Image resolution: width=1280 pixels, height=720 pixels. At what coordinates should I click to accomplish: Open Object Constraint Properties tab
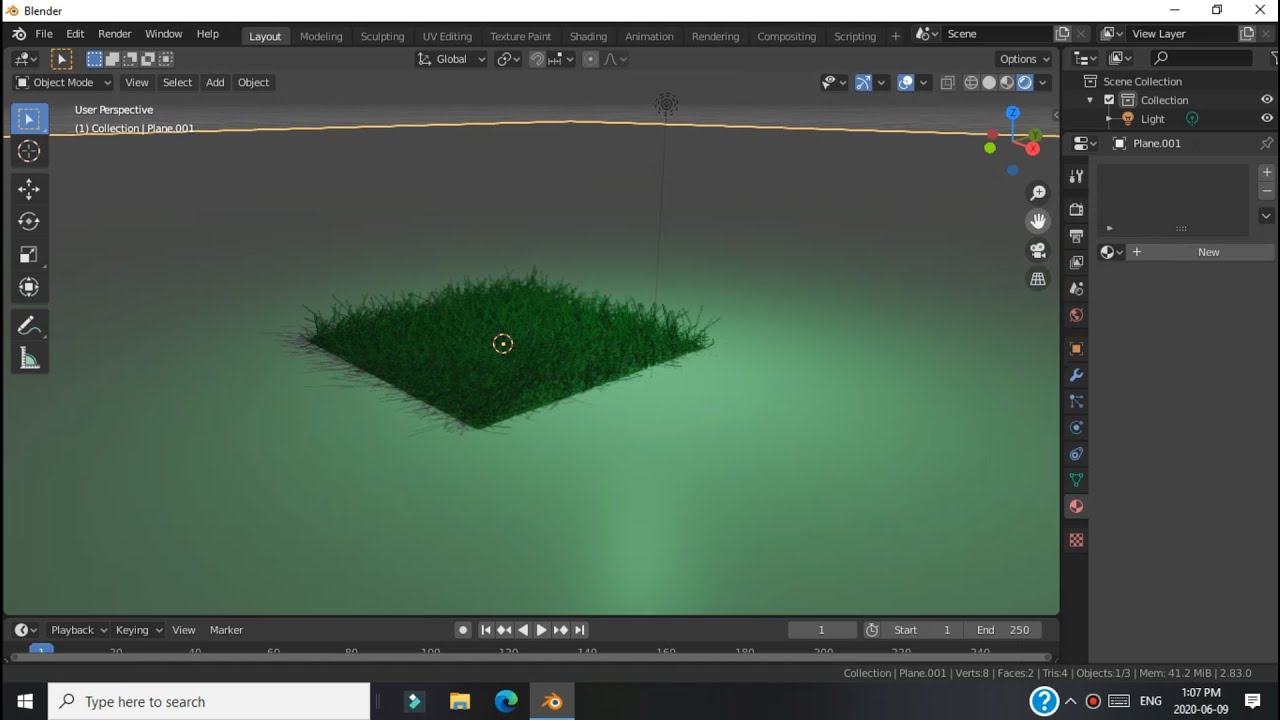1076,454
